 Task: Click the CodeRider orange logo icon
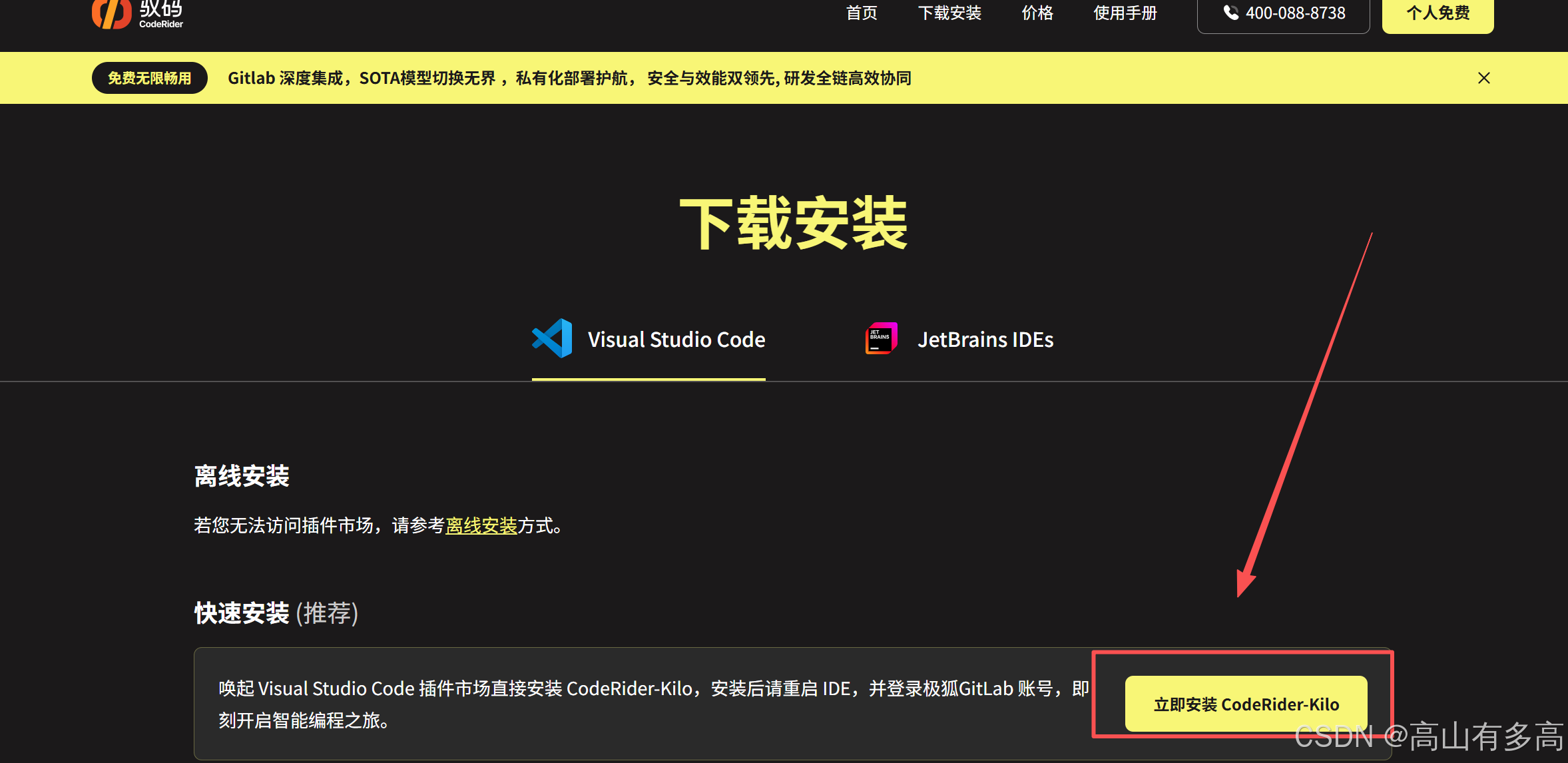[111, 13]
